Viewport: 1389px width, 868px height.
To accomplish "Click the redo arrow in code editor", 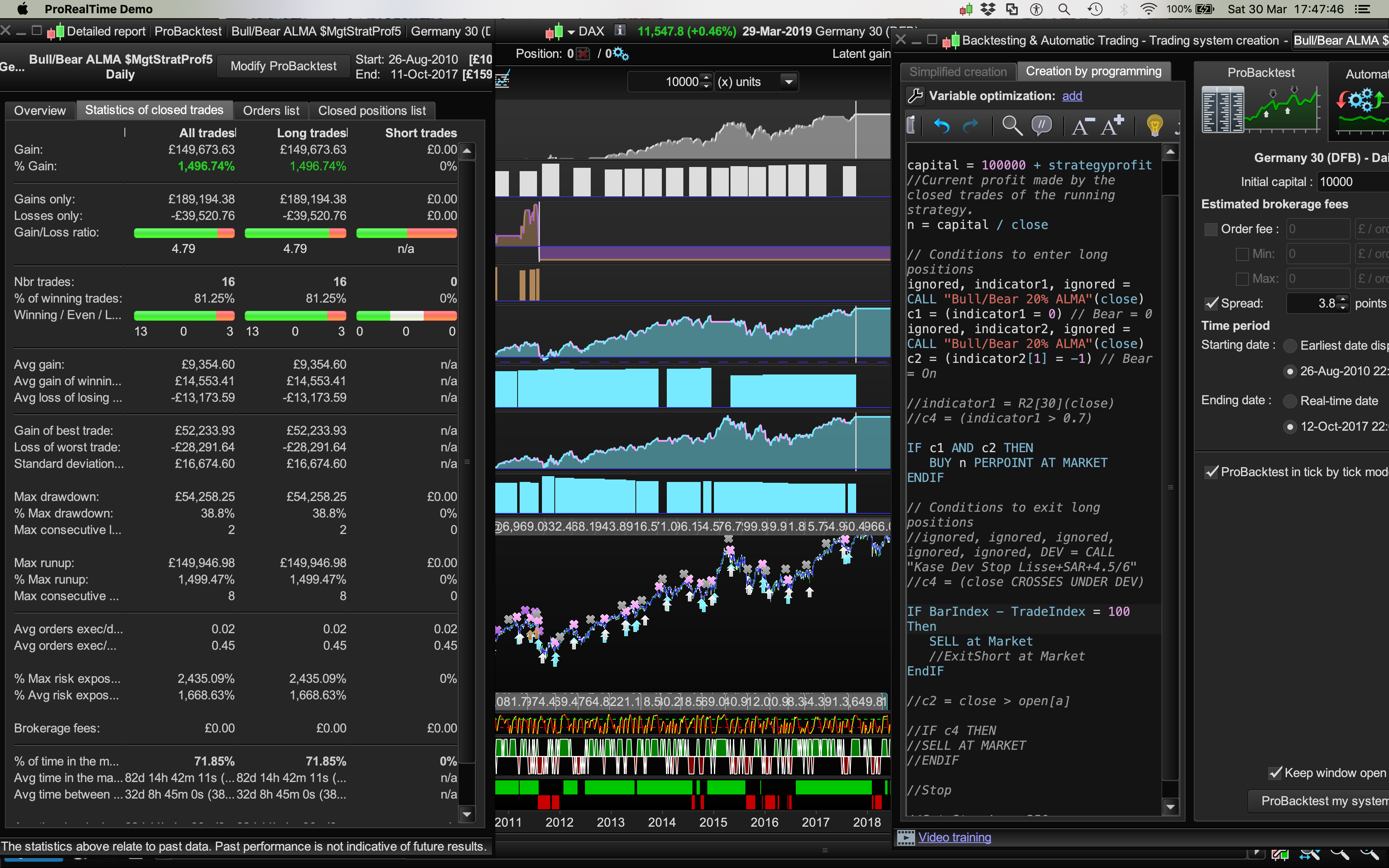I will point(970,126).
